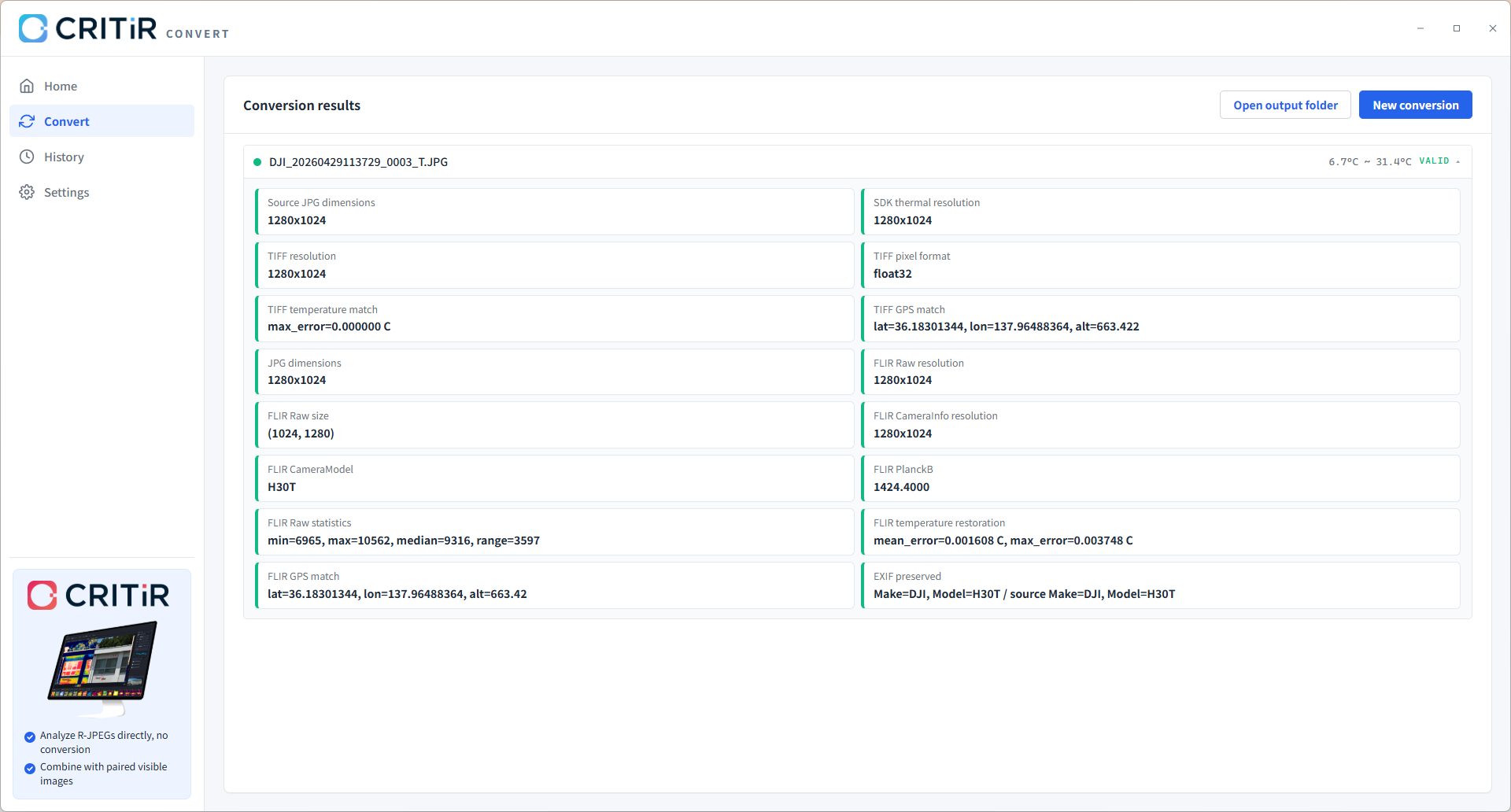Click the History clock icon
The width and height of the screenshot is (1511, 812).
[x=27, y=157]
